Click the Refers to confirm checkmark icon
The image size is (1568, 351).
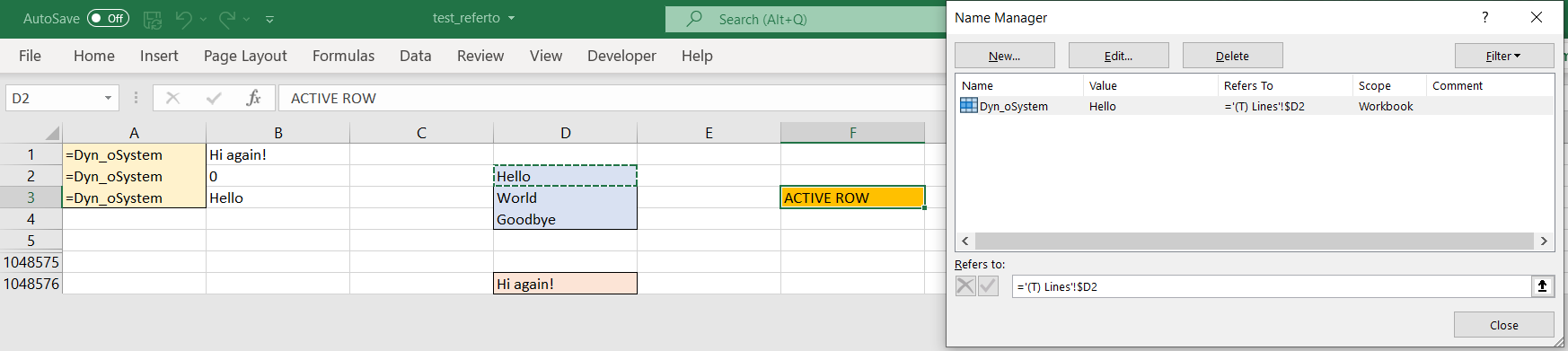point(988,286)
